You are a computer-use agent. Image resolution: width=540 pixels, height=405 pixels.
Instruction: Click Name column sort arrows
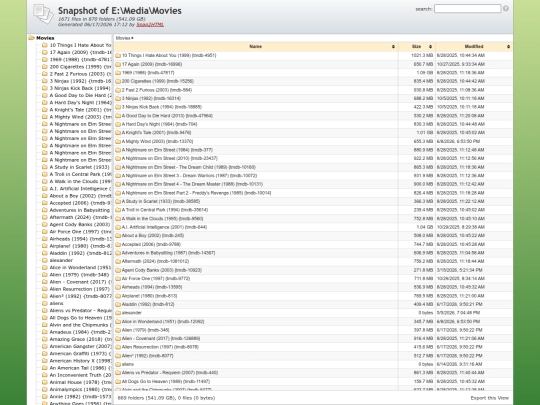pyautogui.click(x=393, y=46)
